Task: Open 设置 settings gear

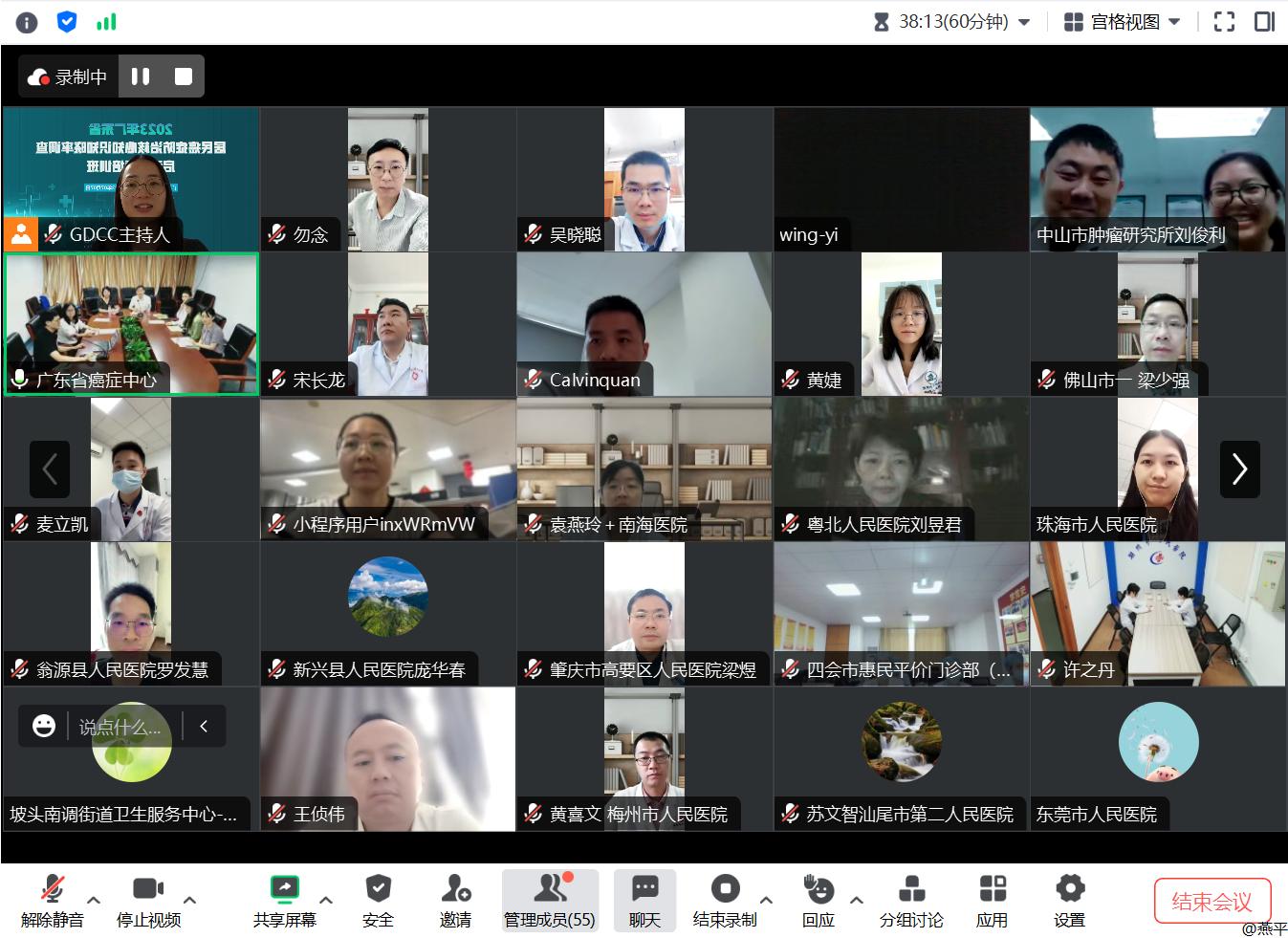Action: [x=1069, y=901]
